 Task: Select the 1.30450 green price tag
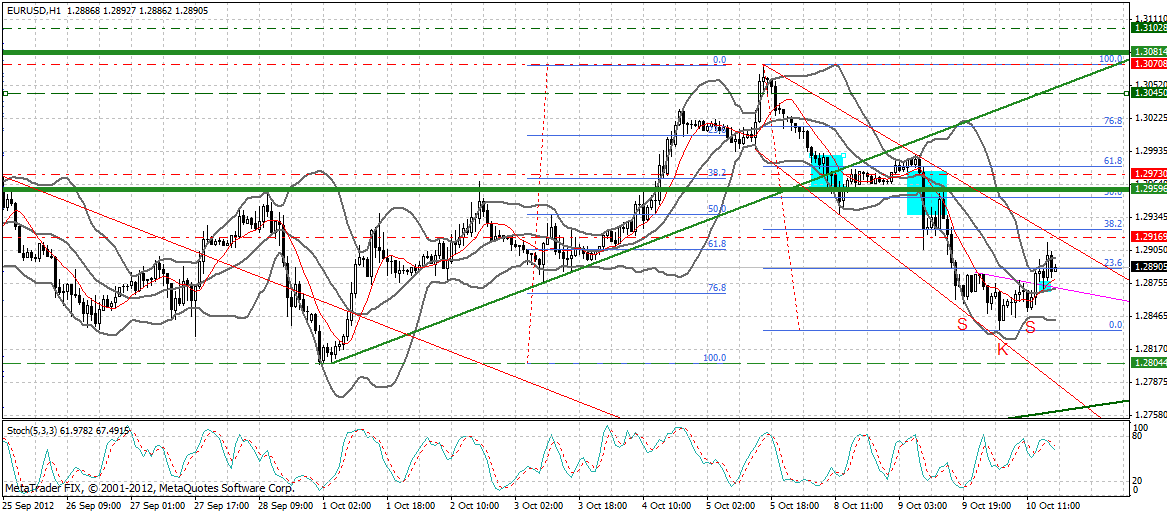tap(1148, 92)
